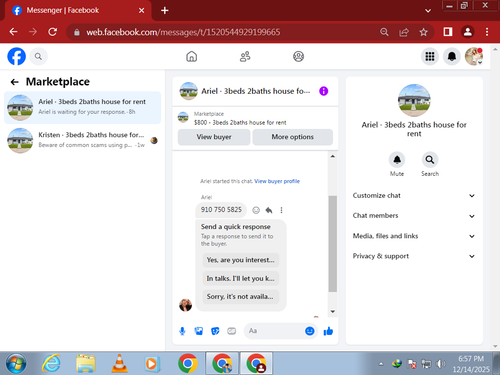Viewport: 500px width, 375px height.
Task: Open the account profile picture menu
Action: (x=474, y=57)
